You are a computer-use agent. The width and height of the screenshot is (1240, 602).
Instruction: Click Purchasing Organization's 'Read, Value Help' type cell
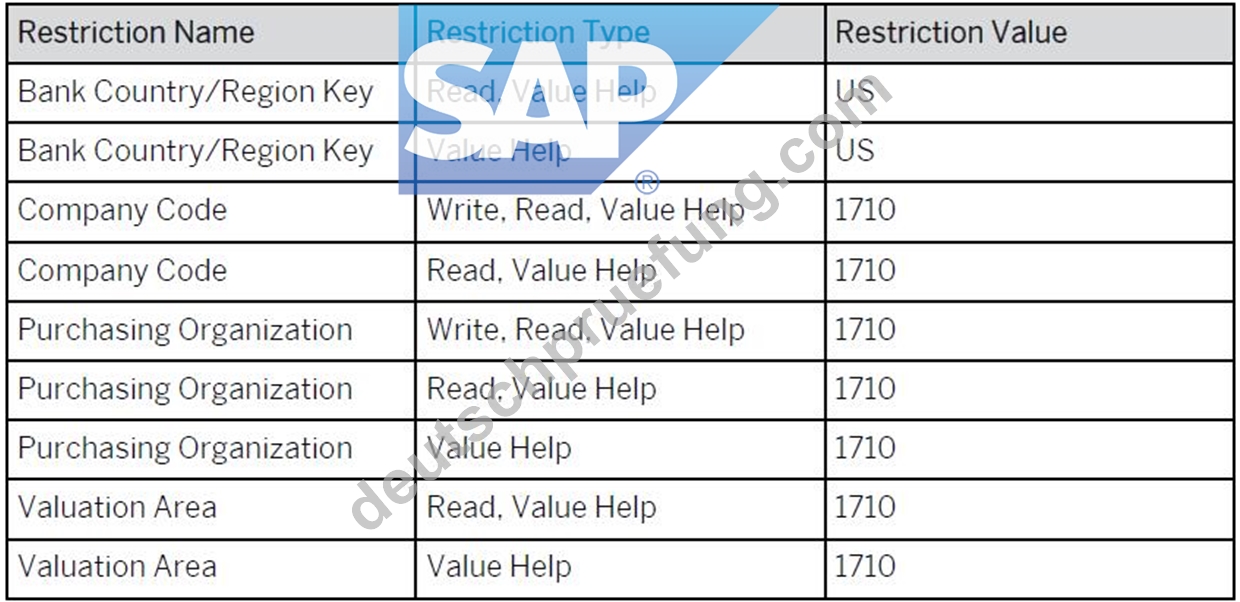[620, 390]
